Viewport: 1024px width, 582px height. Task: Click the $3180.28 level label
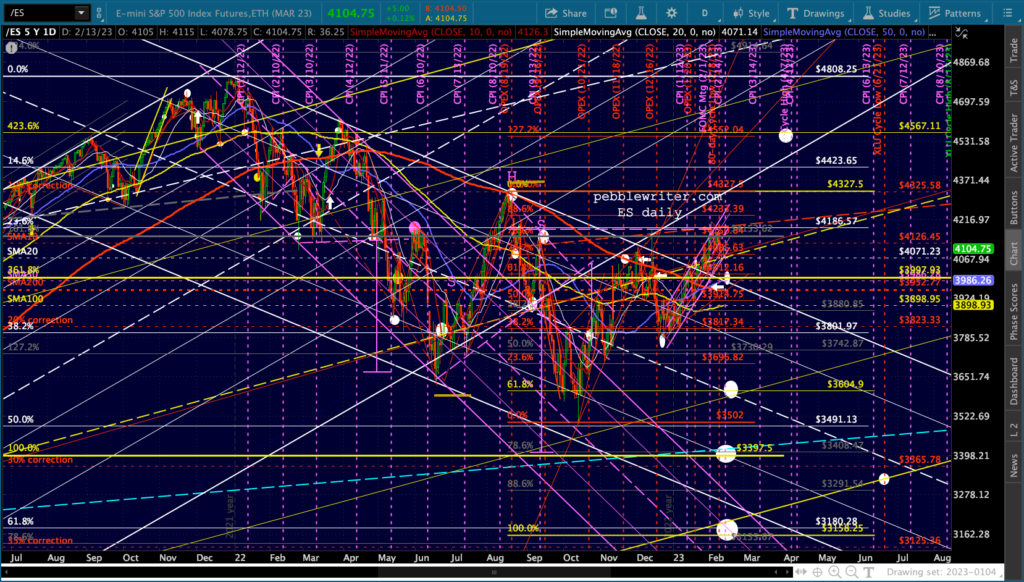(x=836, y=521)
